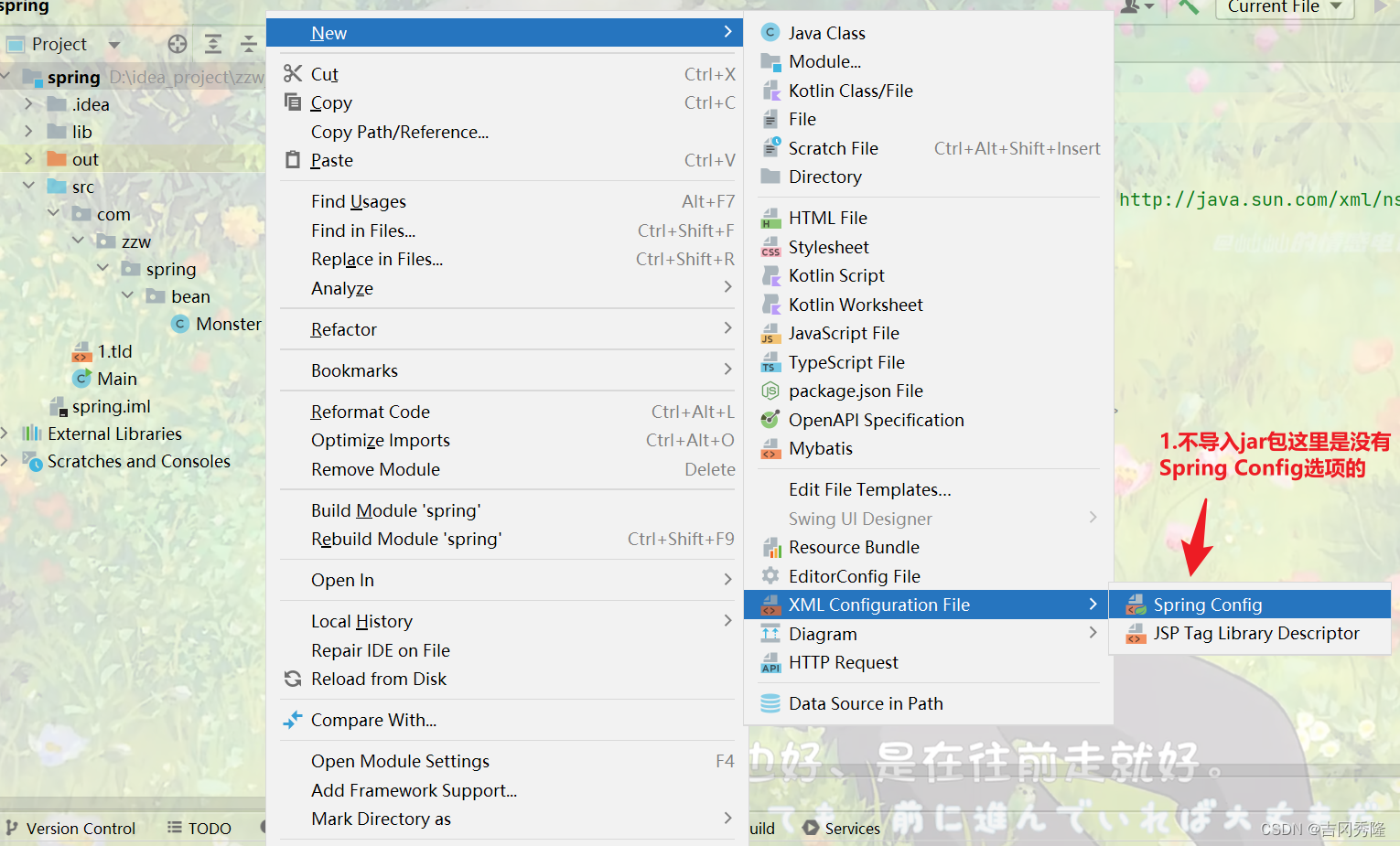Click the Reload from Disk refresh icon
The image size is (1400, 846).
tap(293, 679)
